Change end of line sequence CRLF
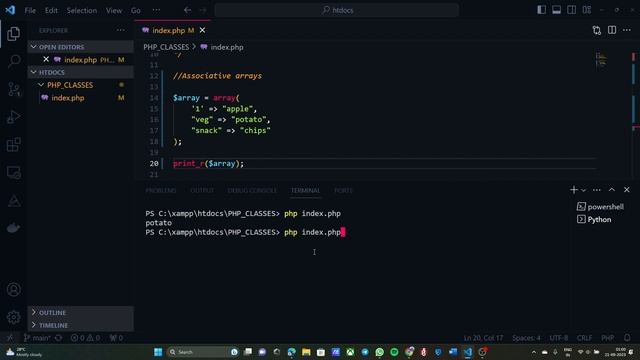Screen dimensions: 640x360 584,338
